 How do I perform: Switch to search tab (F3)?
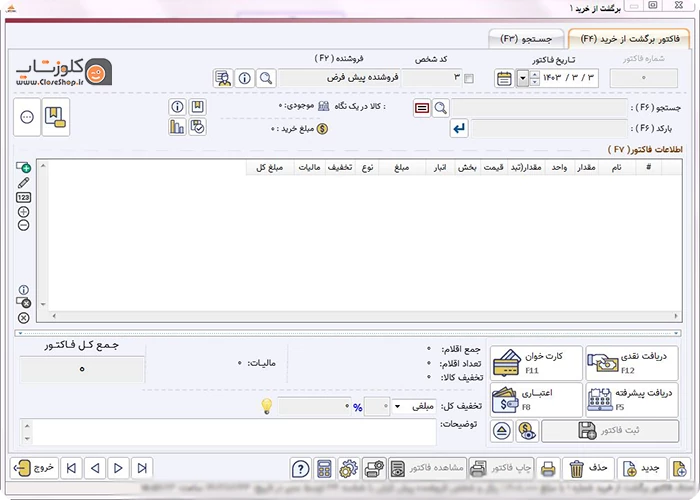(x=526, y=39)
